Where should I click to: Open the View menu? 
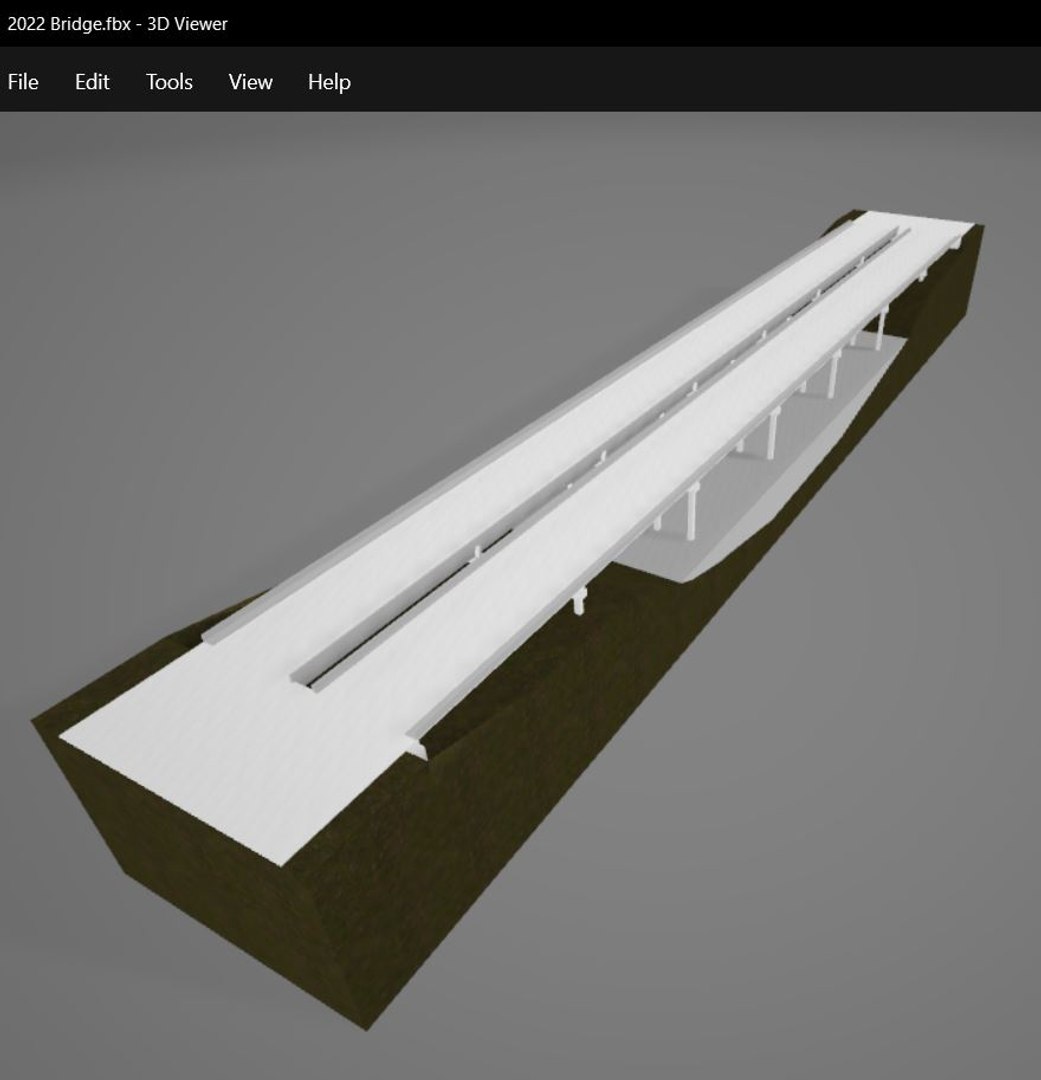pyautogui.click(x=250, y=82)
